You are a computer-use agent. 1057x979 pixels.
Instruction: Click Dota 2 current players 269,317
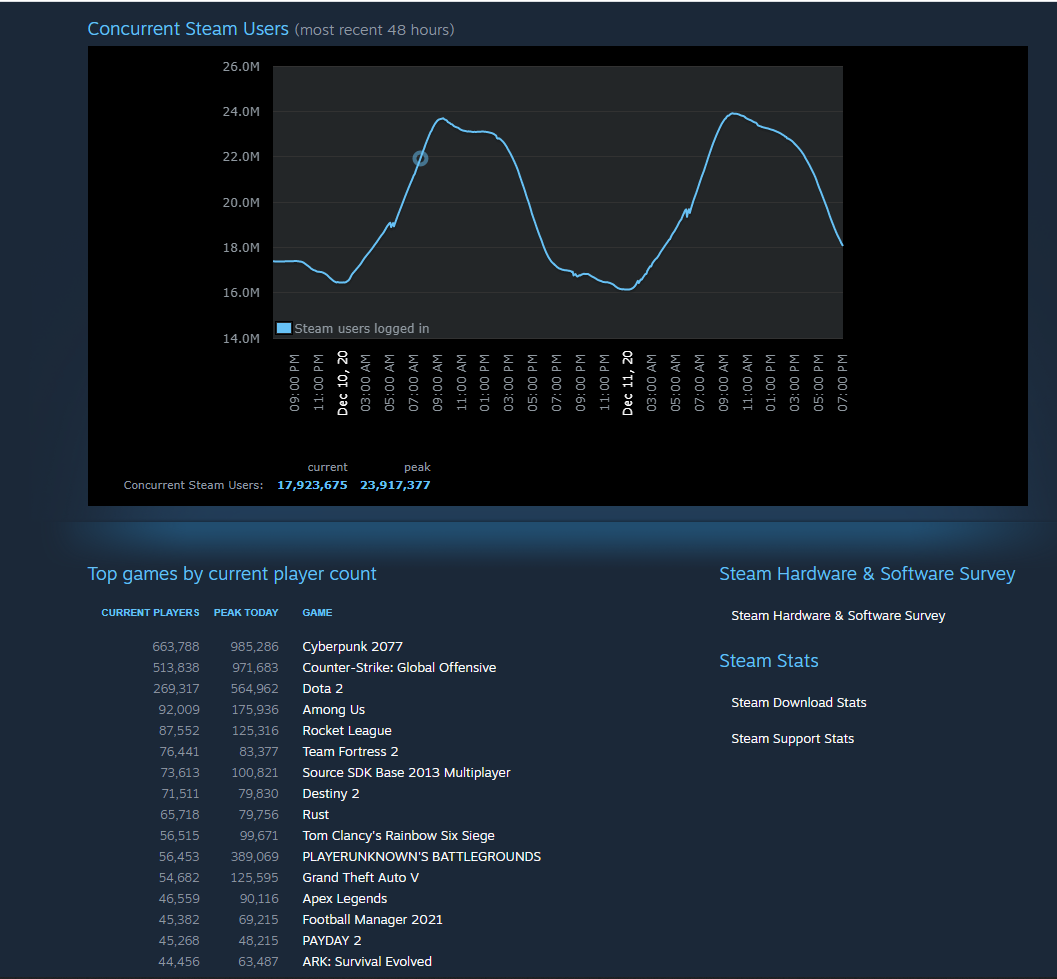tap(176, 688)
